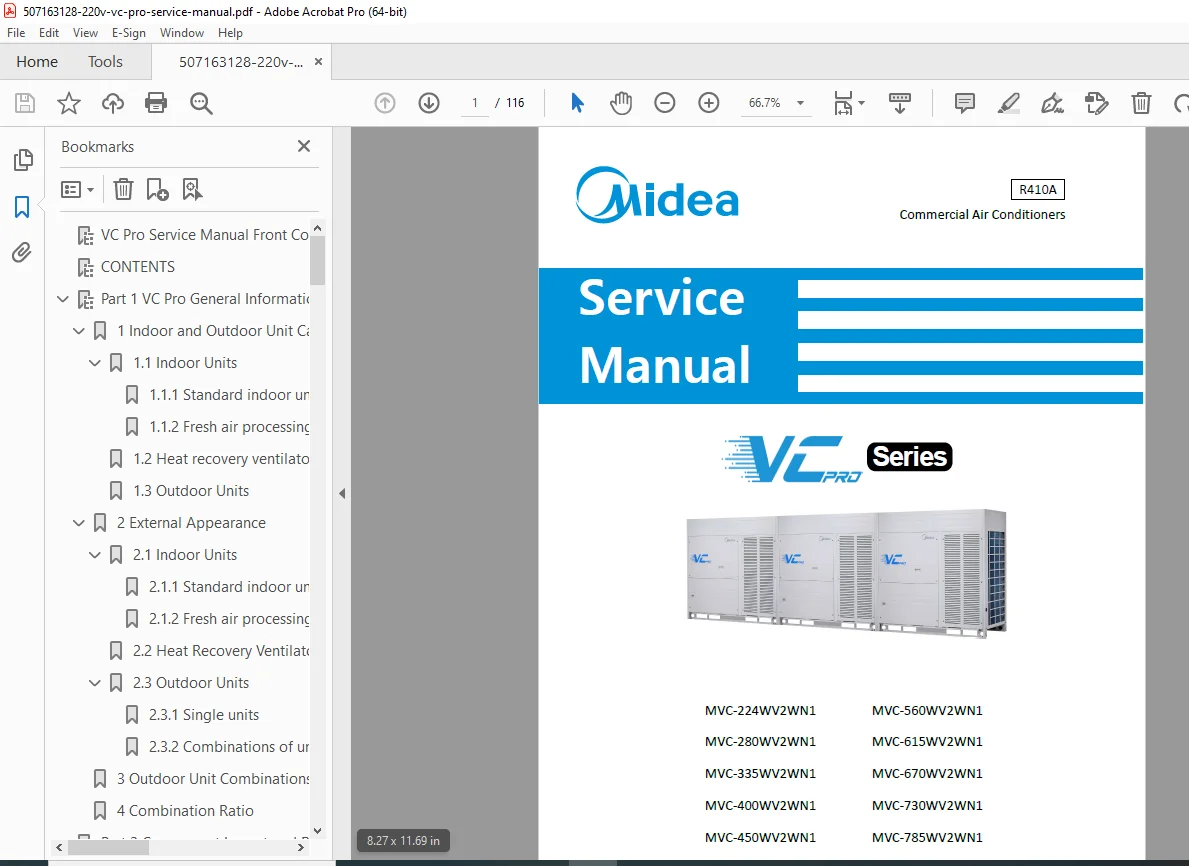Add a new bookmark icon
Viewport: 1189px width, 866px height.
pos(157,189)
